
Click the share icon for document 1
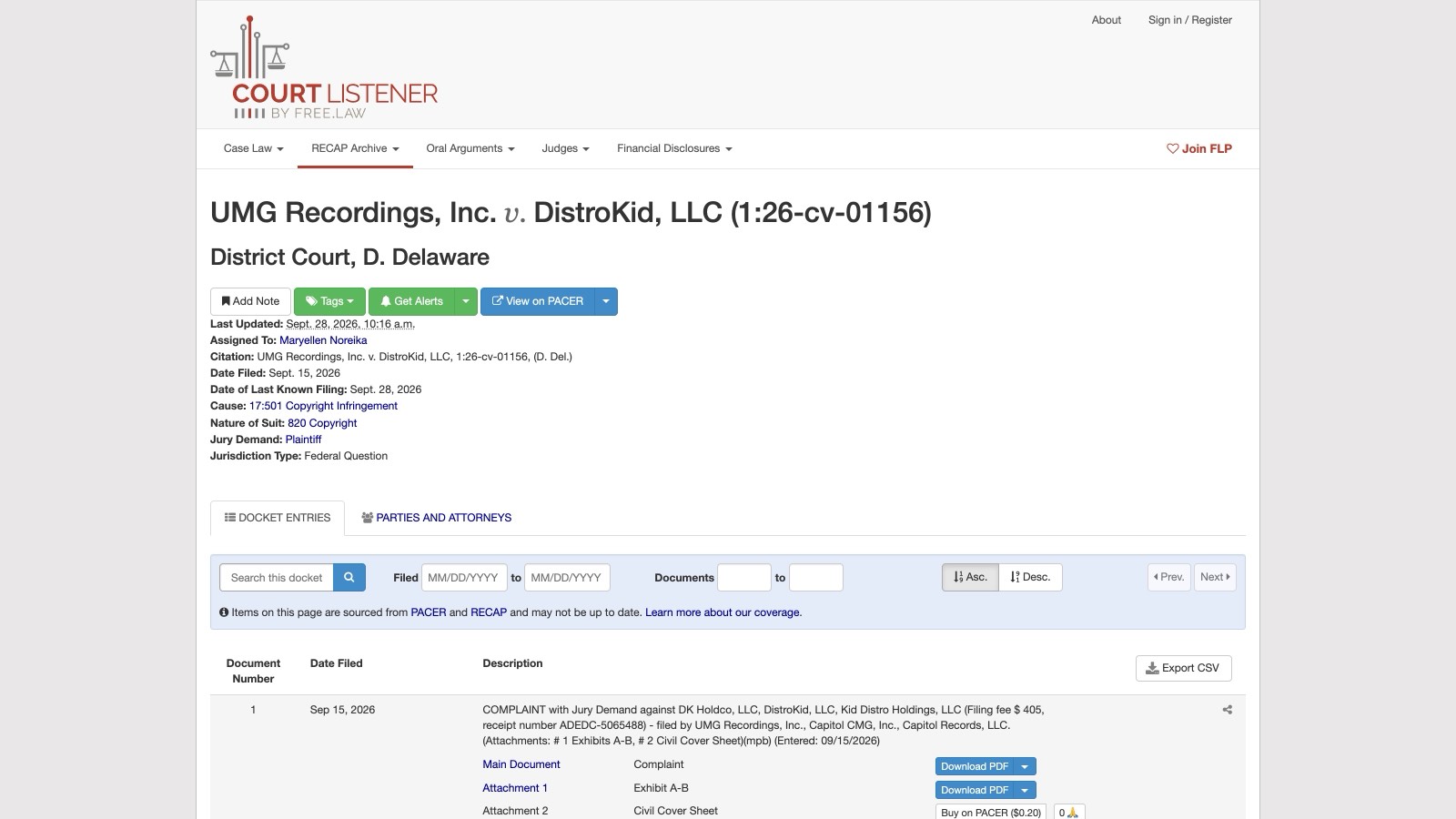pyautogui.click(x=1227, y=710)
